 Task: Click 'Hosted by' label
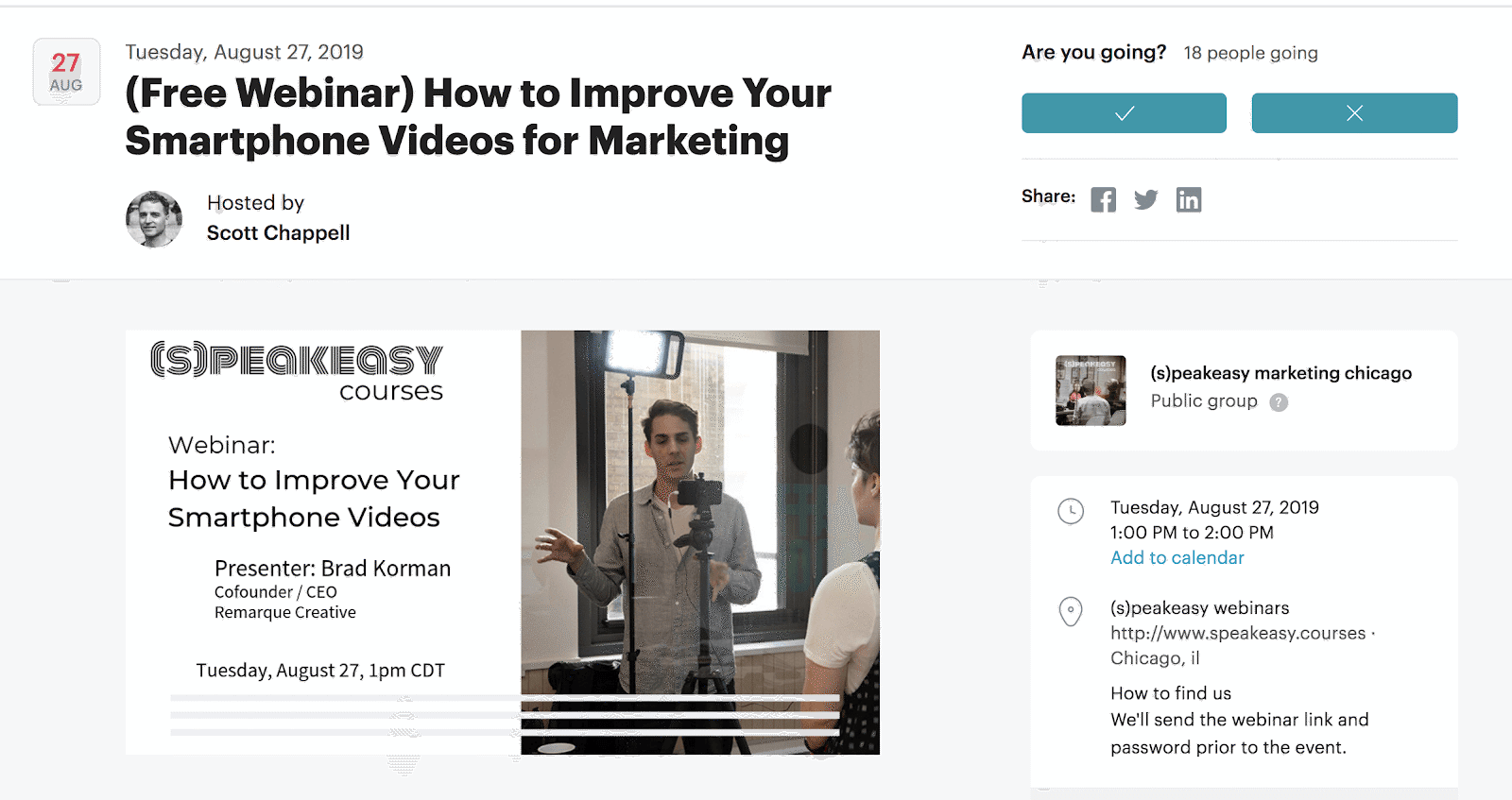coord(255,203)
